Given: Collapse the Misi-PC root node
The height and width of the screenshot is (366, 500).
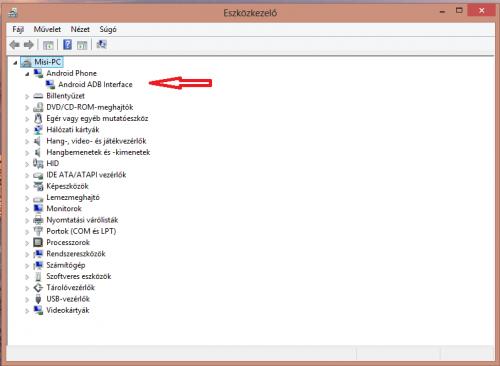Looking at the screenshot, I should pos(15,62).
